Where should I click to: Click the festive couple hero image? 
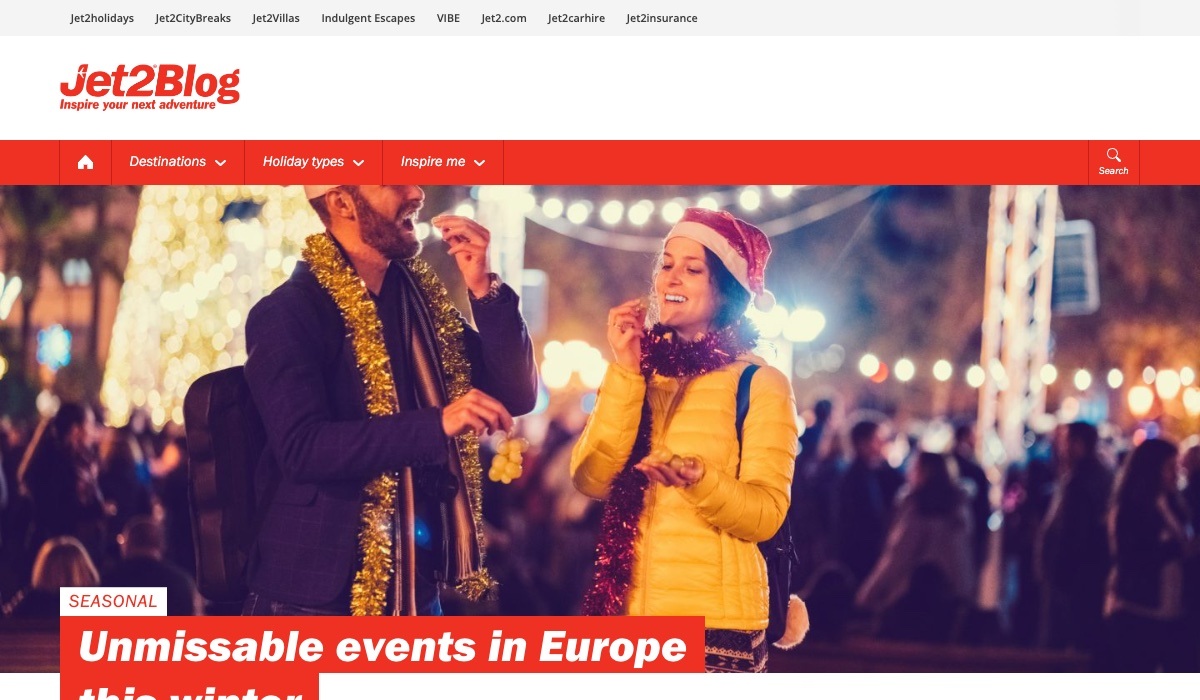click(600, 400)
